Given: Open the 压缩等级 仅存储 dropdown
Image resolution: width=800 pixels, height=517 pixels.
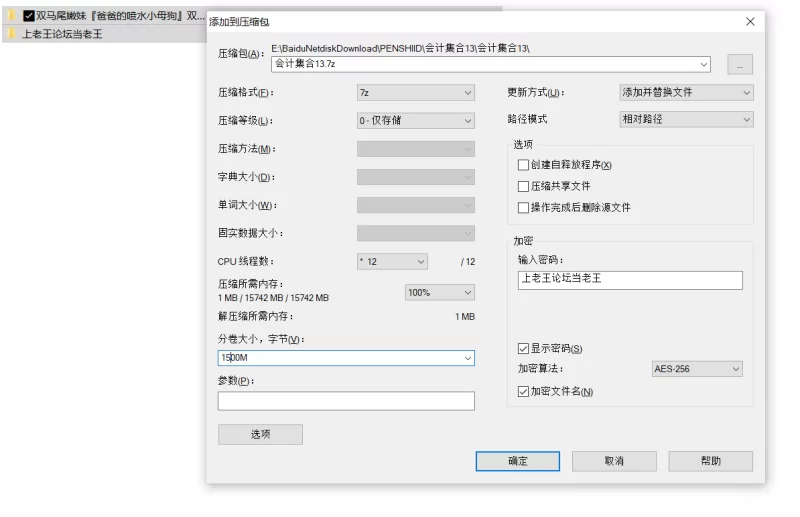Looking at the screenshot, I should pos(416,120).
